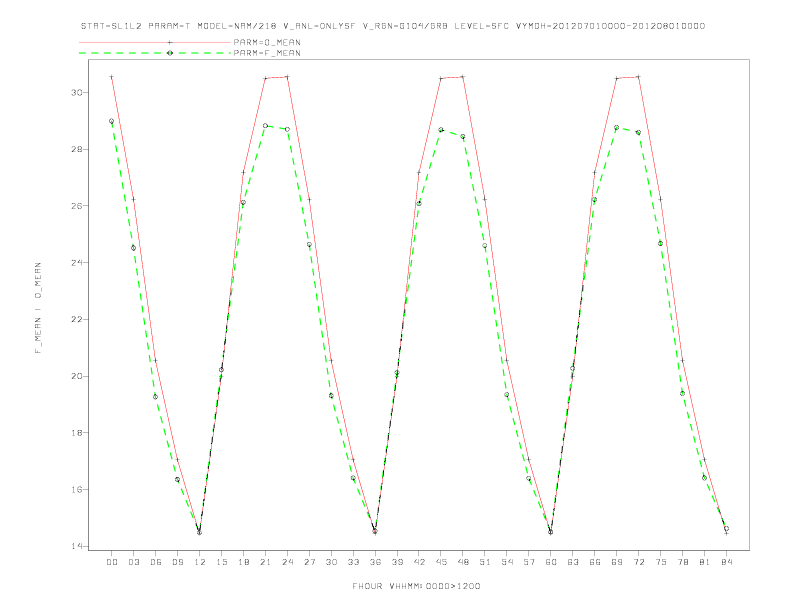Click x-axis forecast hour 00
792x612 pixels.
112,562
